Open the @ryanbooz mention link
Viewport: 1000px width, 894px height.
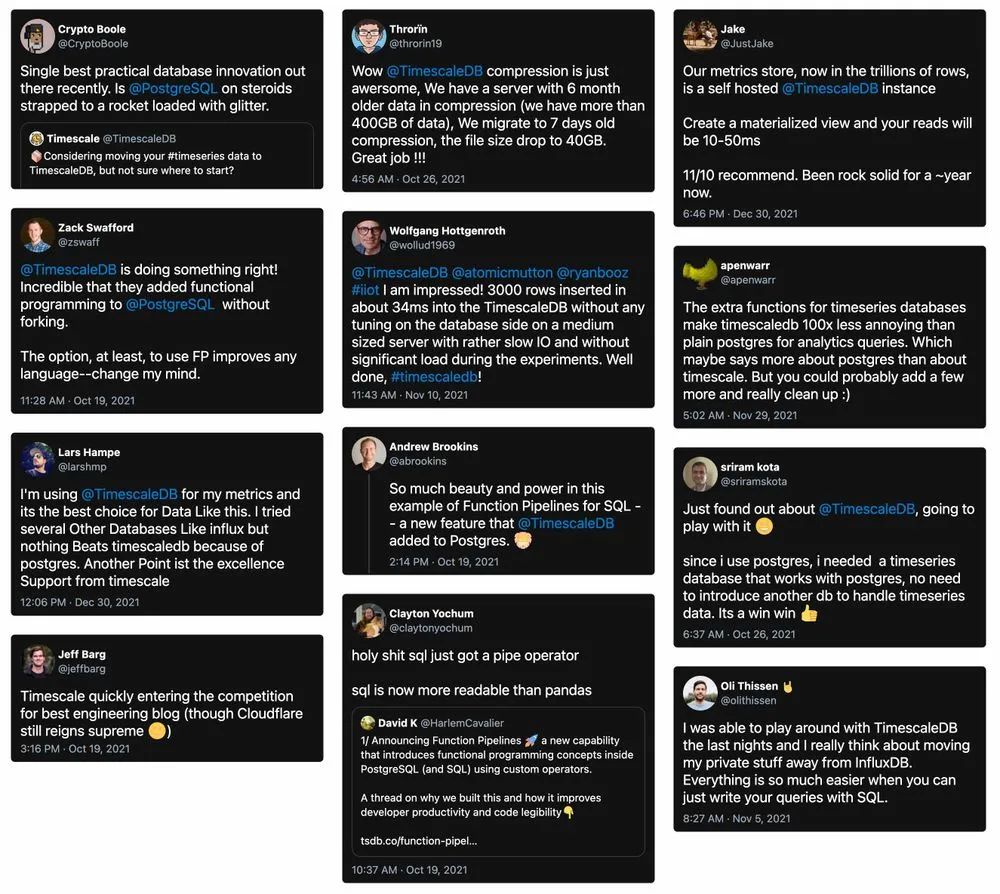point(592,273)
